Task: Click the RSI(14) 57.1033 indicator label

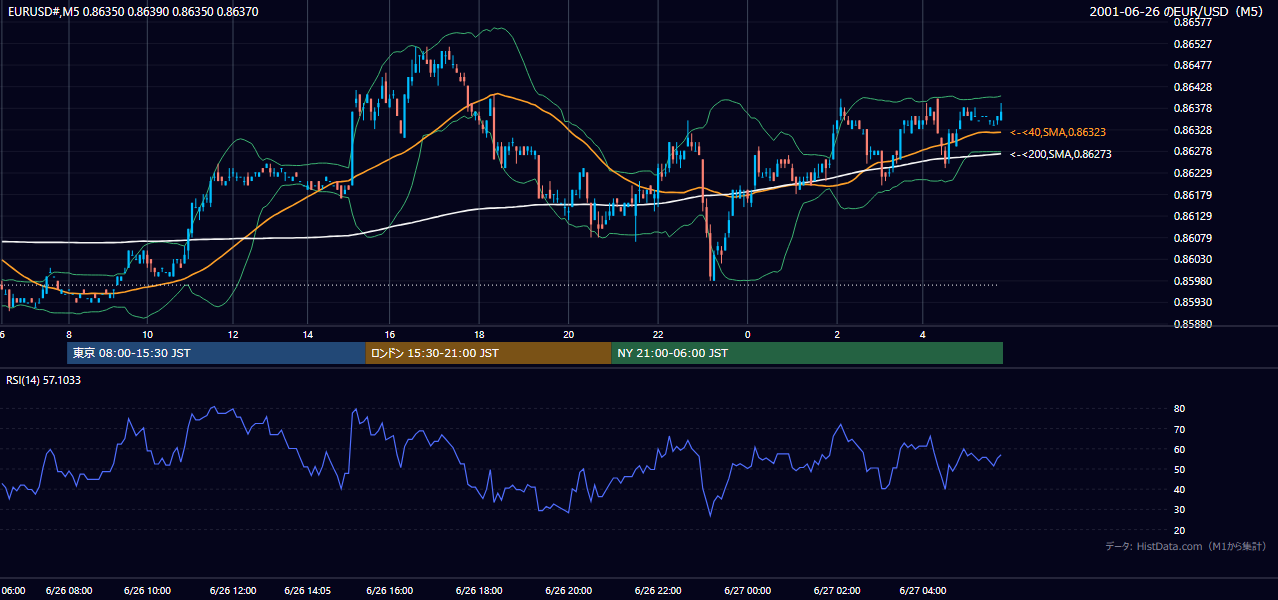Action: coord(44,380)
